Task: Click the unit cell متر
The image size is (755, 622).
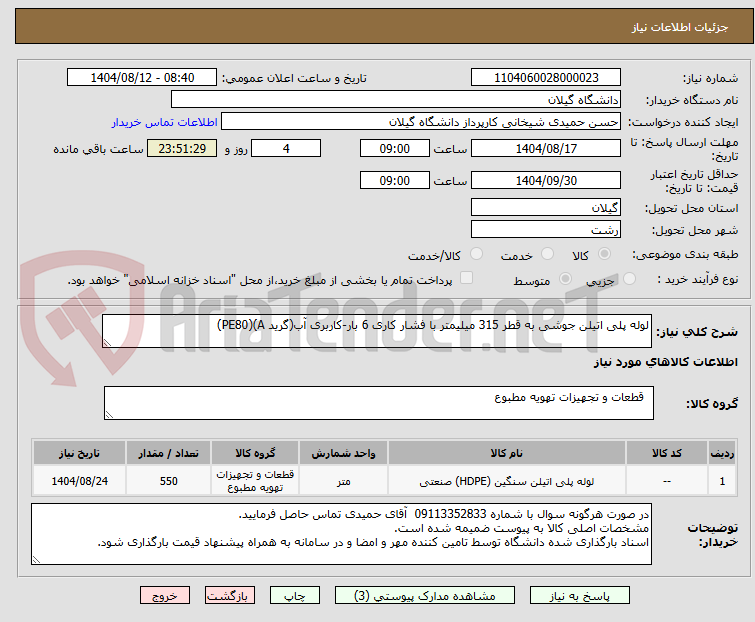Action: pos(343,480)
